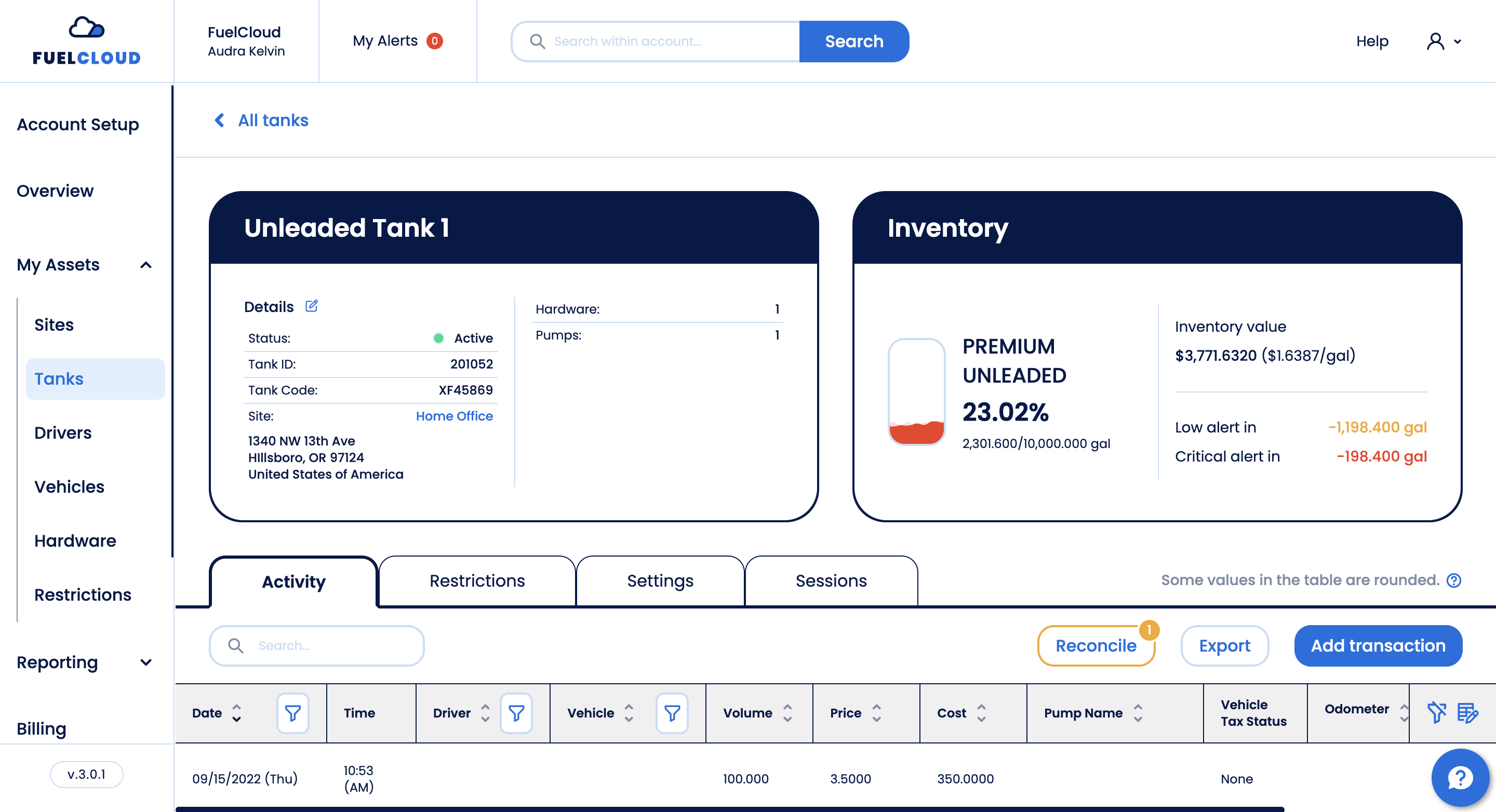Toggle sort on Volume column
The height and width of the screenshot is (812, 1496).
pyautogui.click(x=787, y=713)
